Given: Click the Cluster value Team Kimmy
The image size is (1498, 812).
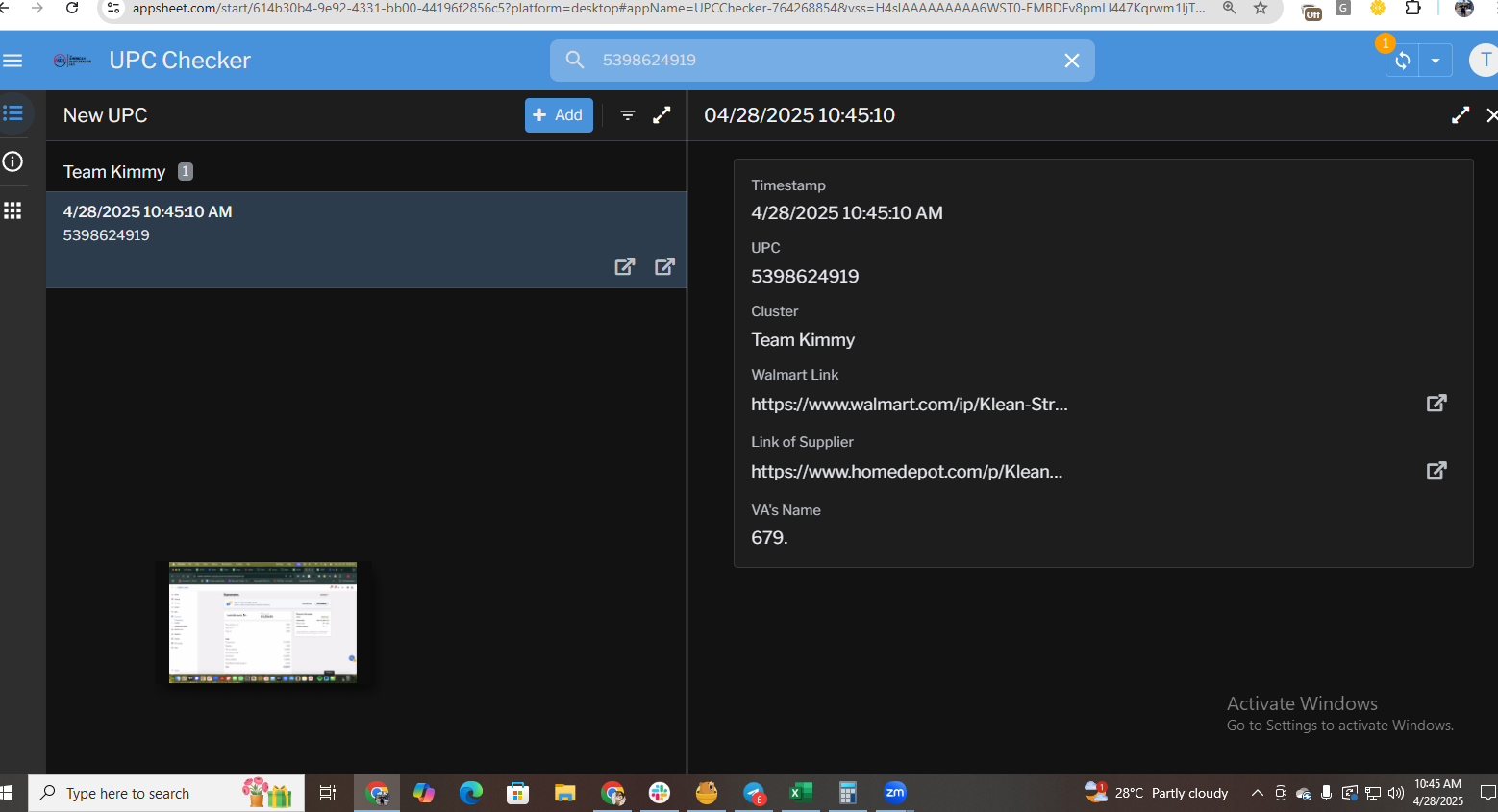Looking at the screenshot, I should coord(803,340).
